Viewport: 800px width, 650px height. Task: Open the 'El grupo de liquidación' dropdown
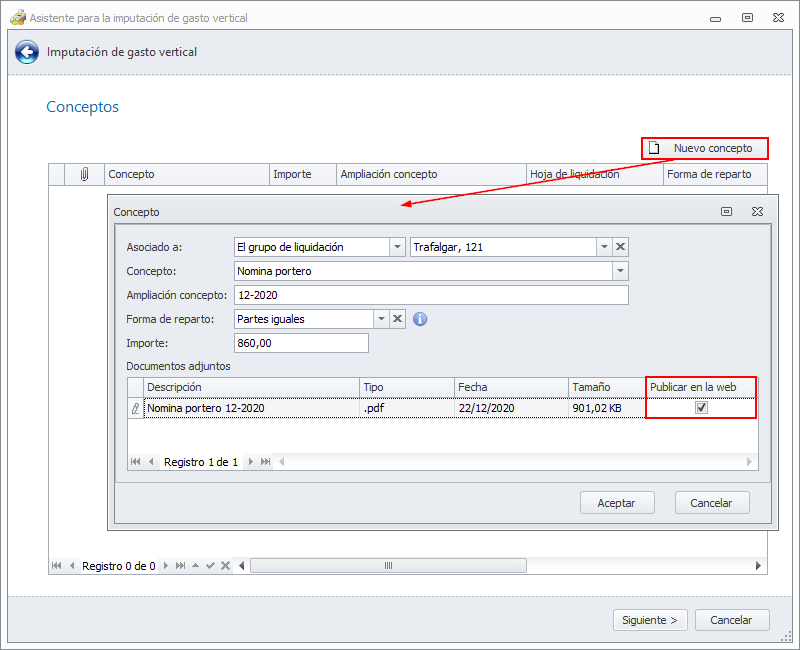click(x=397, y=247)
